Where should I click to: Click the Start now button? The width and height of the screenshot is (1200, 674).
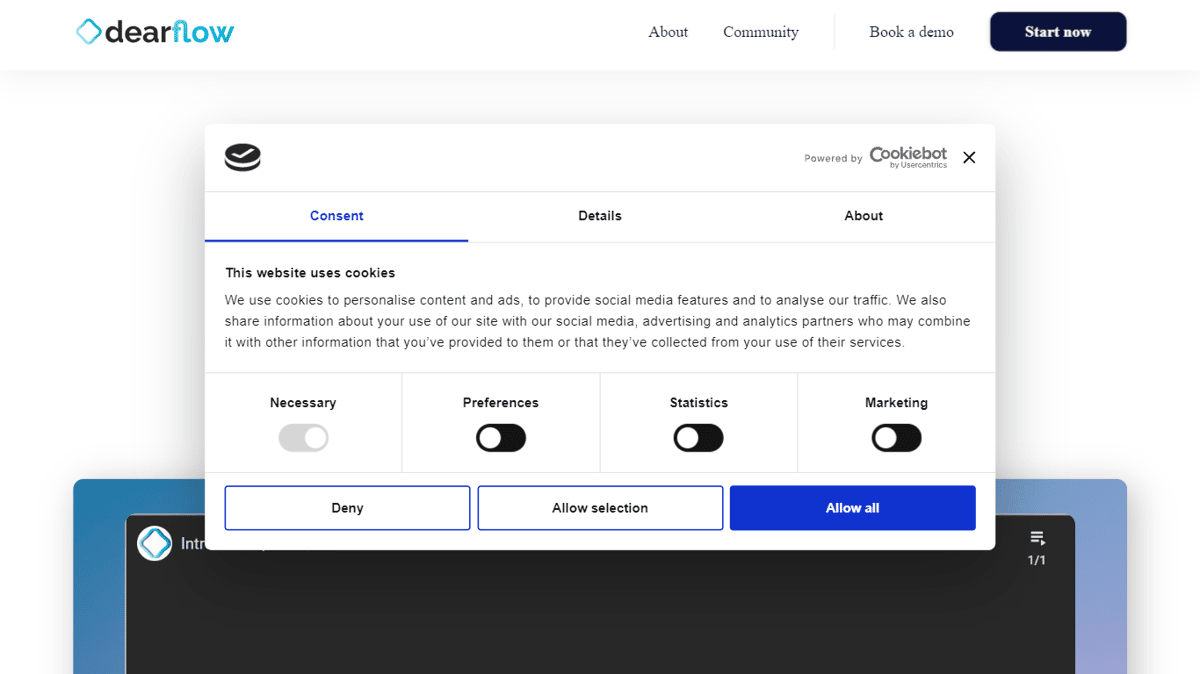(1058, 32)
